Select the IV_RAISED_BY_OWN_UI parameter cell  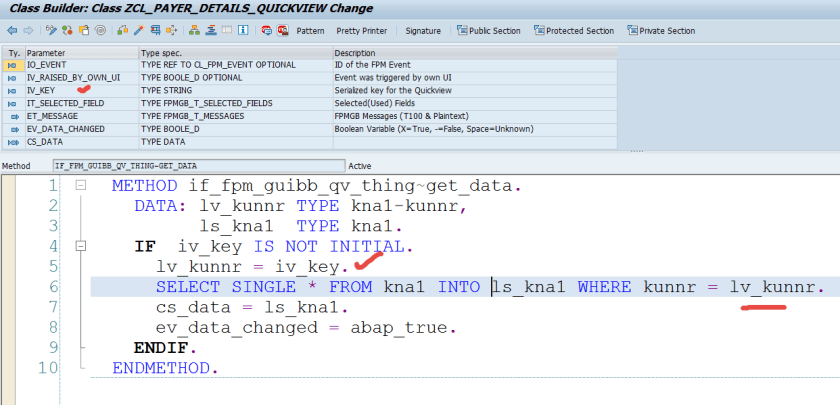[x=81, y=78]
